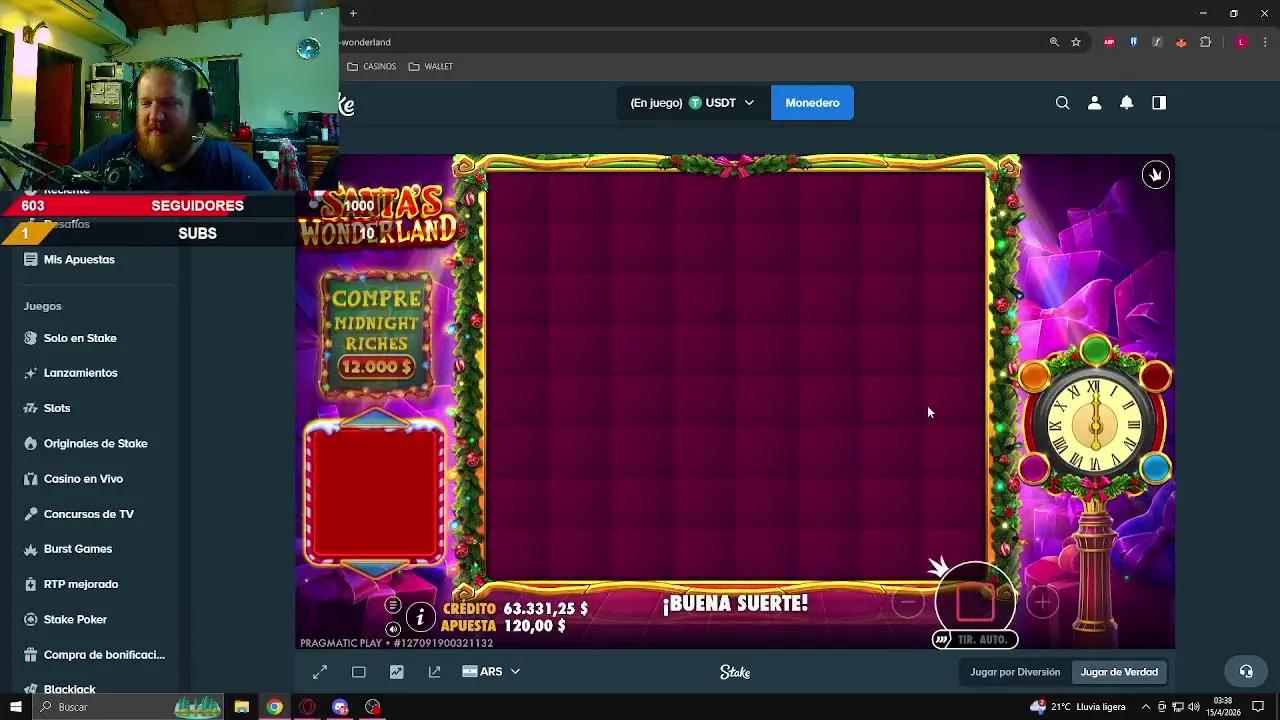The image size is (1280, 720).
Task: Open your profile with the person icon
Action: [1094, 102]
